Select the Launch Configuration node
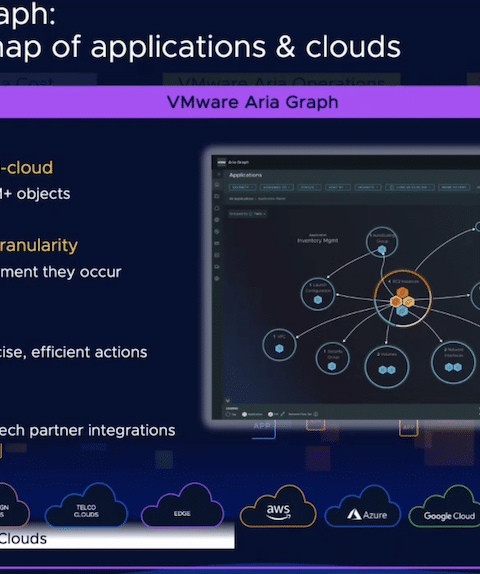The width and height of the screenshot is (480, 574). pos(317,294)
